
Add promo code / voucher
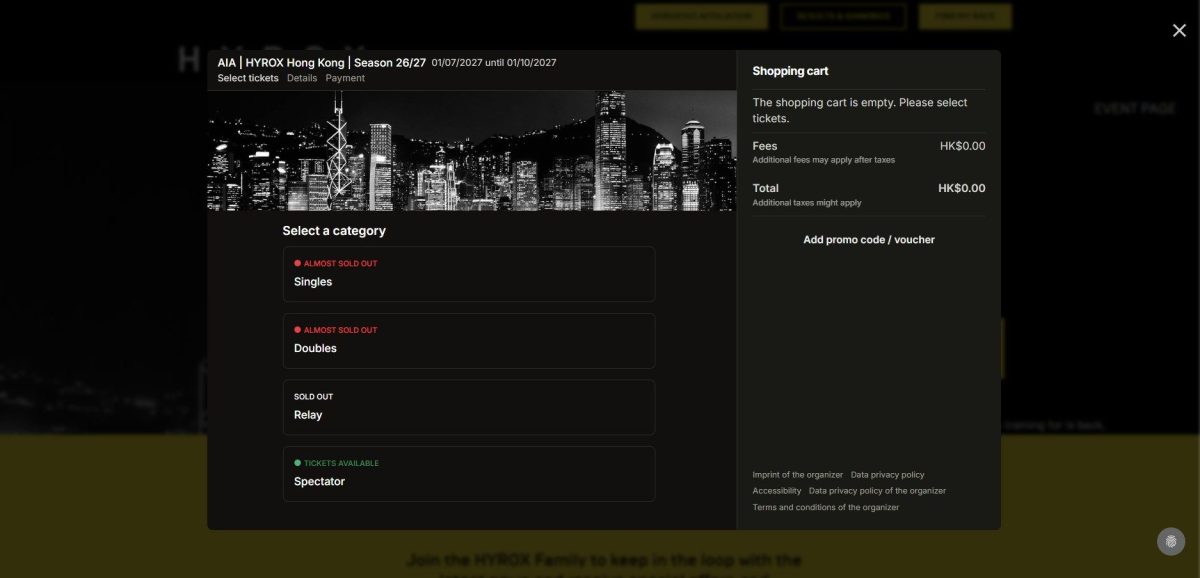869,240
